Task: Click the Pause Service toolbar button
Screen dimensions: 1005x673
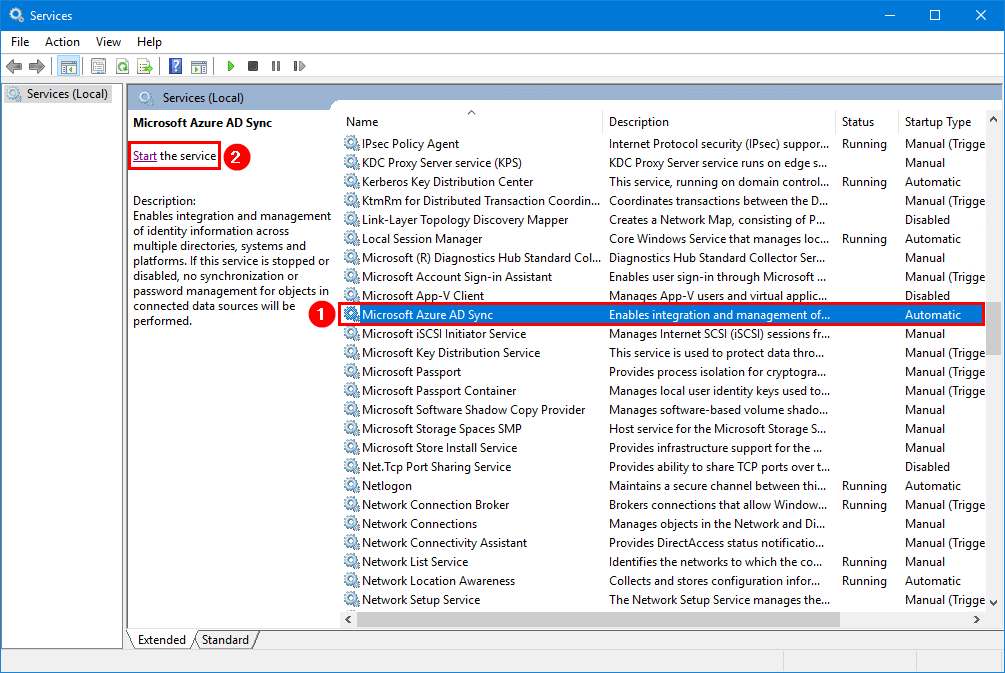Action: coord(276,66)
